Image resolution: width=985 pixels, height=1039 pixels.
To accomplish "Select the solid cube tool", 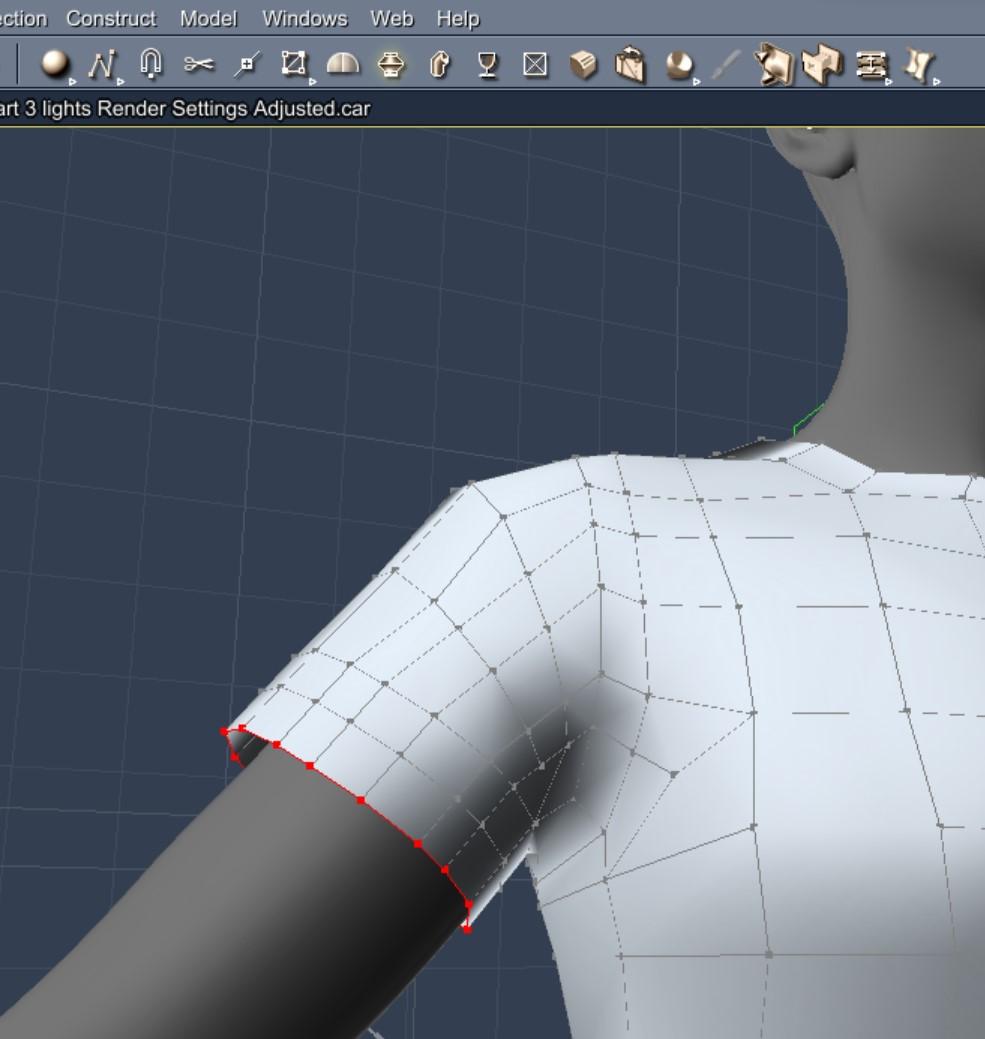I will (x=583, y=65).
